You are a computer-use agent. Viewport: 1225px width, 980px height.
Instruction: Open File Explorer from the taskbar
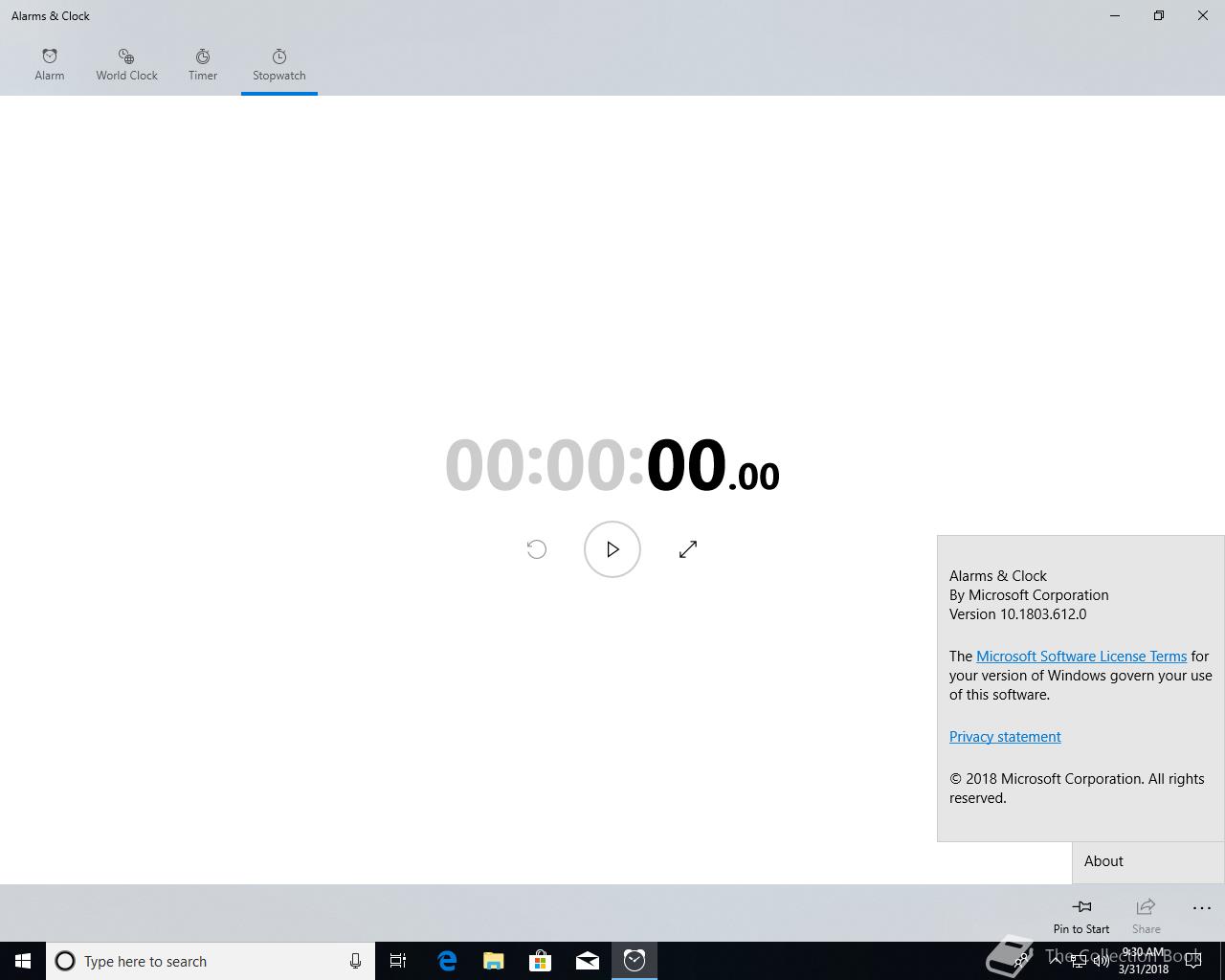(x=494, y=961)
